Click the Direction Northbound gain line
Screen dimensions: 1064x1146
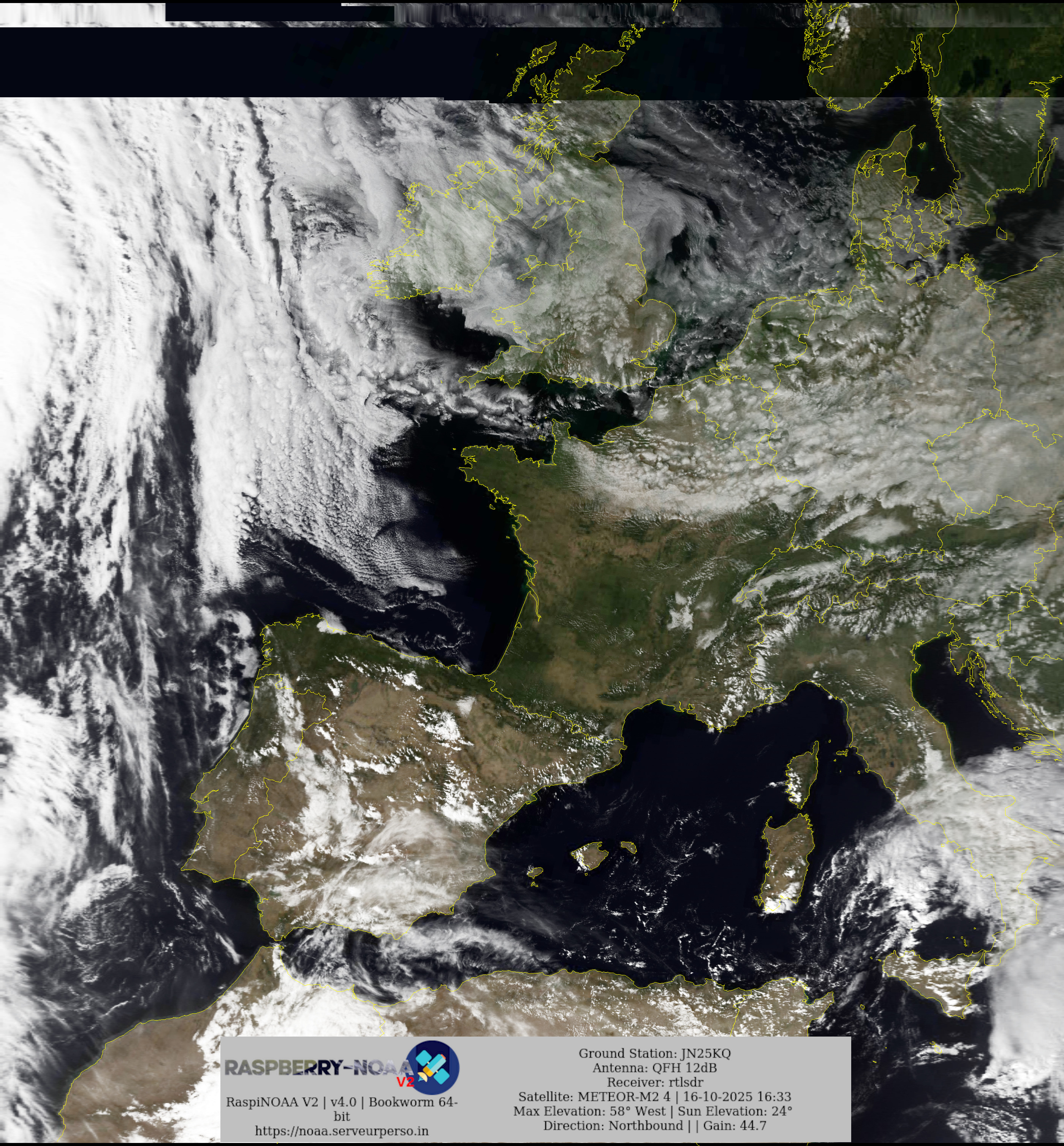654,1125
